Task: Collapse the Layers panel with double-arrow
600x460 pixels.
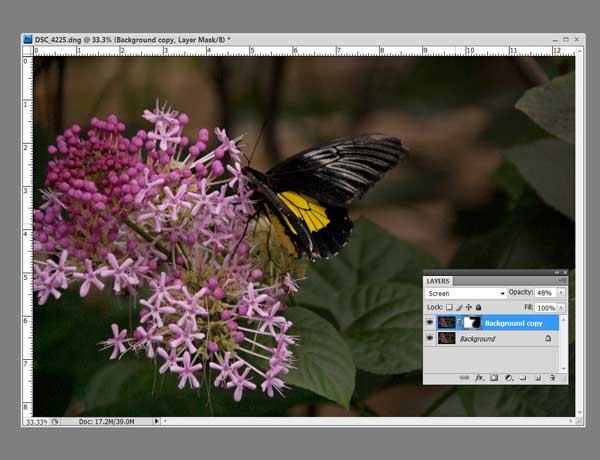Action: click(557, 272)
